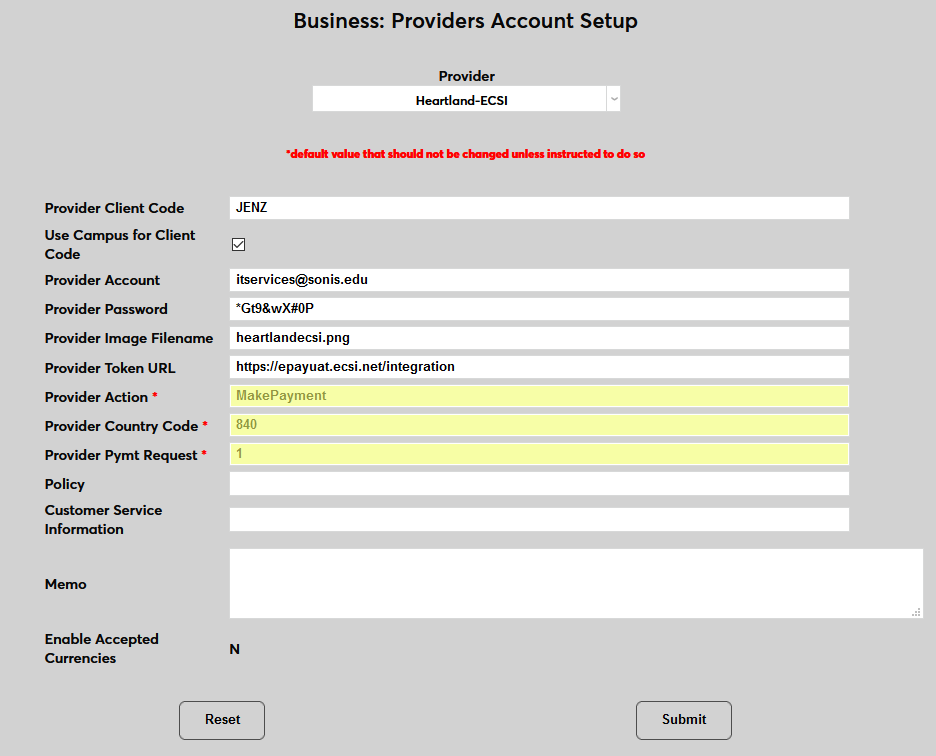Click into the Provider Token URL field
936x756 pixels.
pyautogui.click(x=539, y=367)
